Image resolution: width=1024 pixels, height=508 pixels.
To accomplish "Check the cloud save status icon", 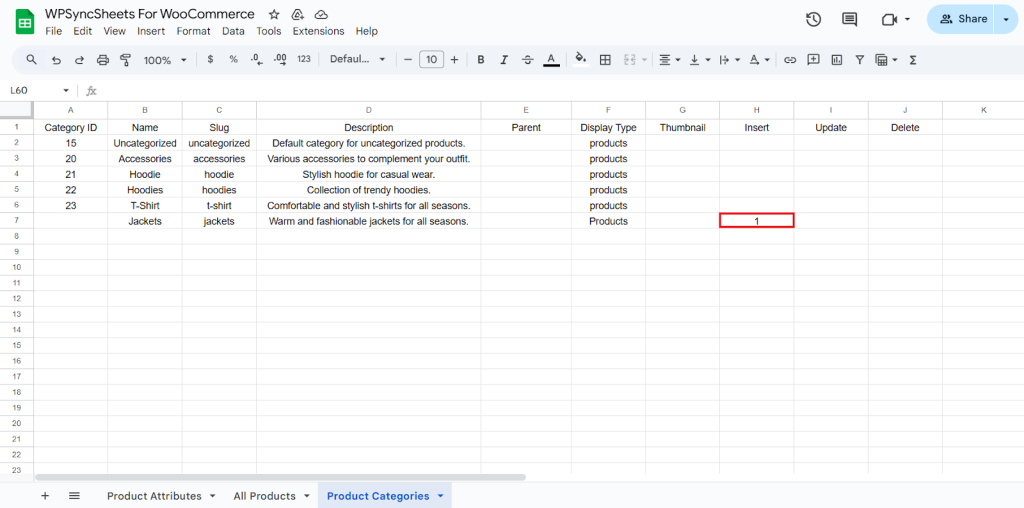I will (321, 14).
